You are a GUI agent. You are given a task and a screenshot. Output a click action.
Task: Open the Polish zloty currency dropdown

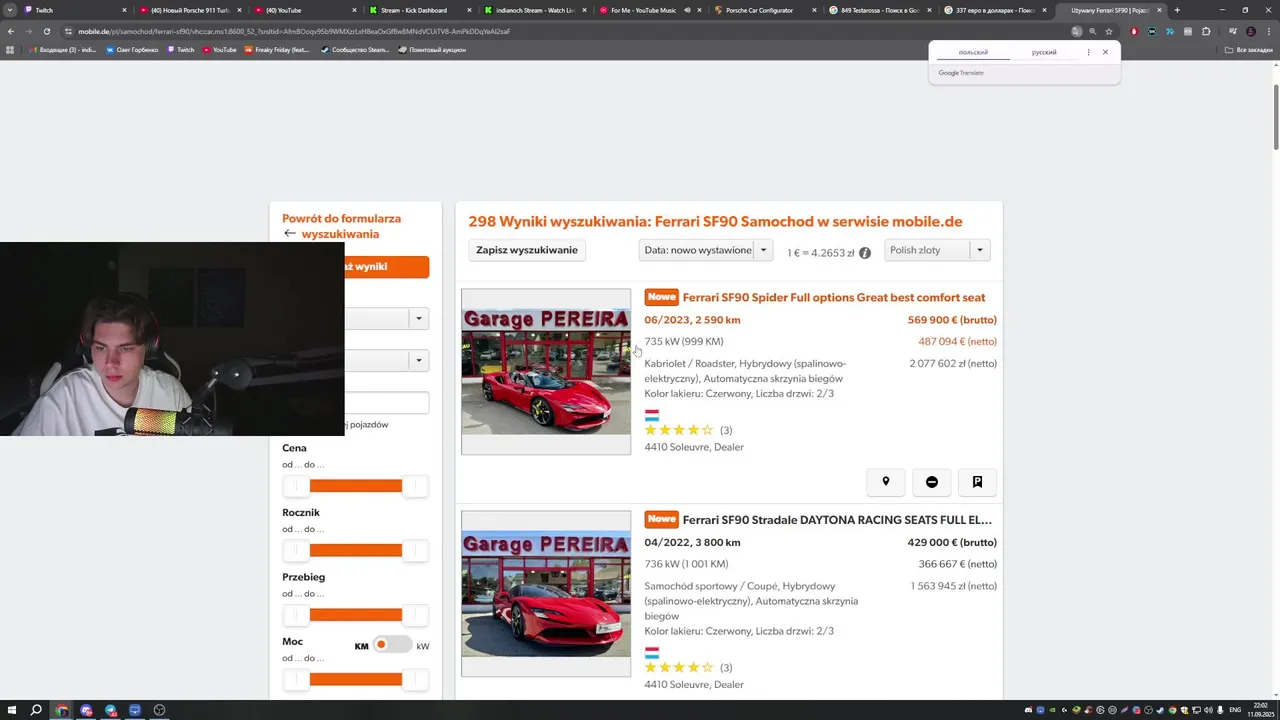937,250
